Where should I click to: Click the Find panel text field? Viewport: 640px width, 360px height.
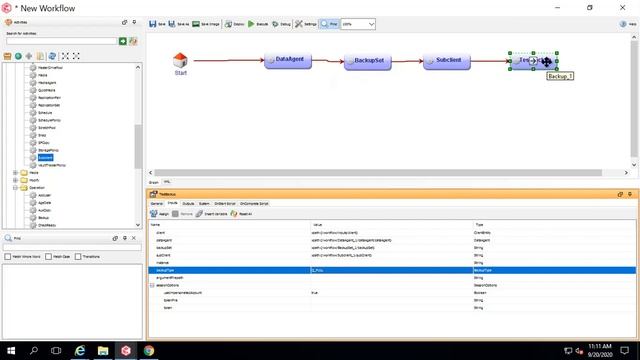tap(72, 247)
